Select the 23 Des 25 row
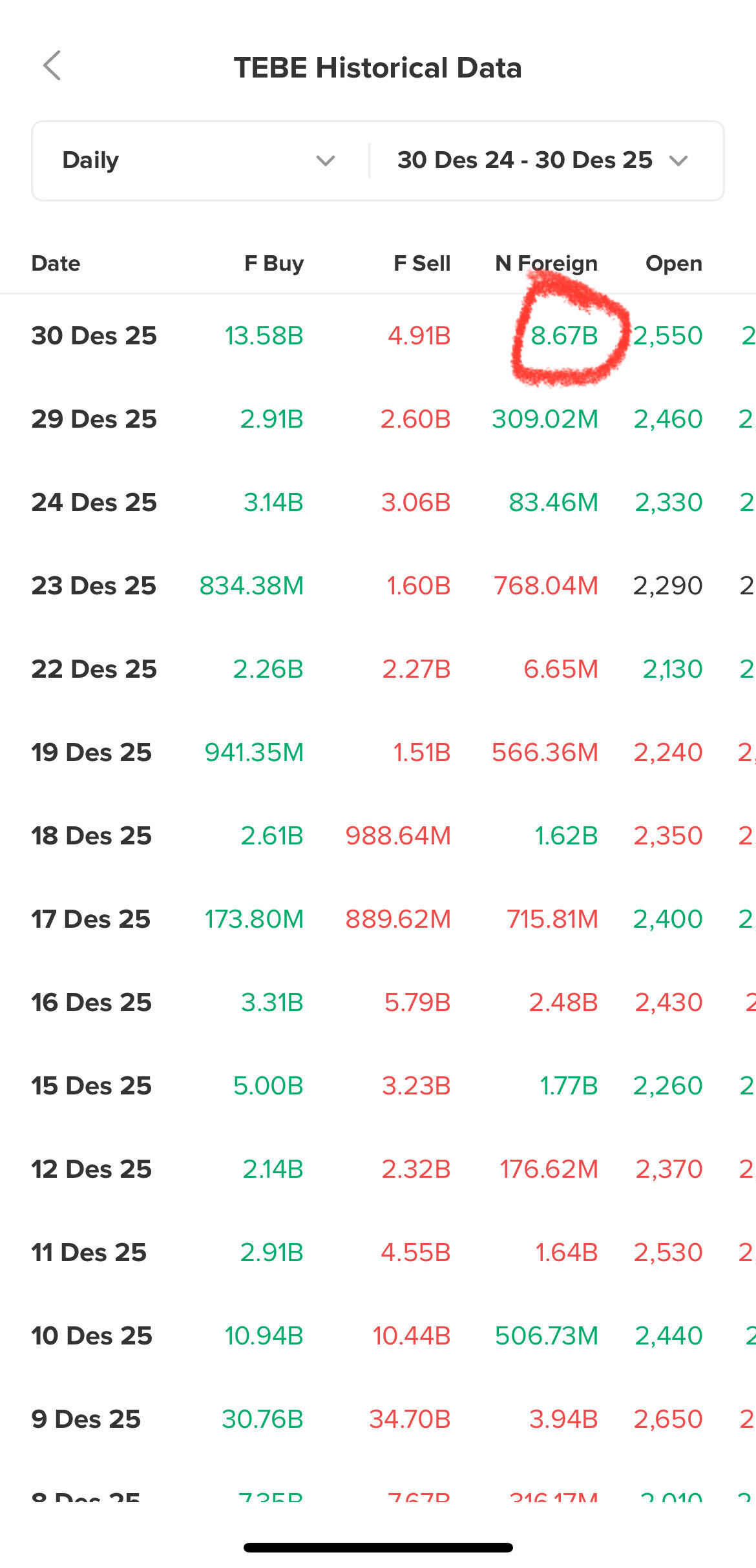 (x=94, y=586)
